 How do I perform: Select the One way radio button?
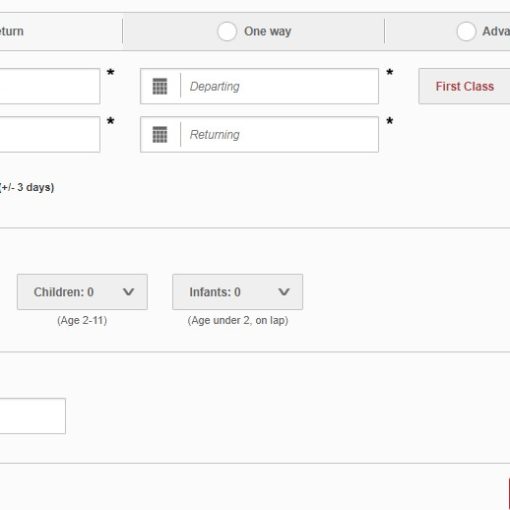point(227,31)
